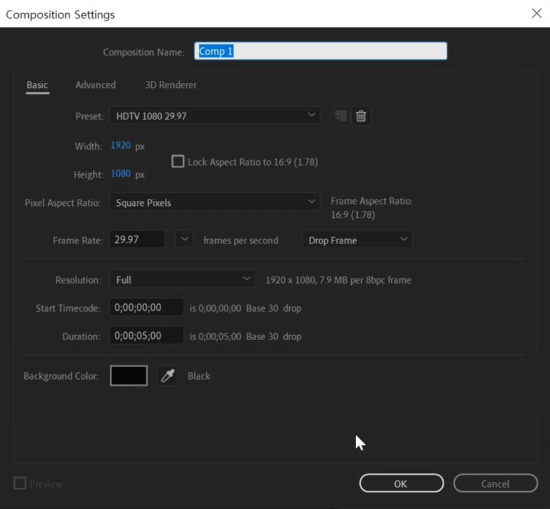
Task: Pick background color with eyedropper icon
Action: tap(168, 376)
